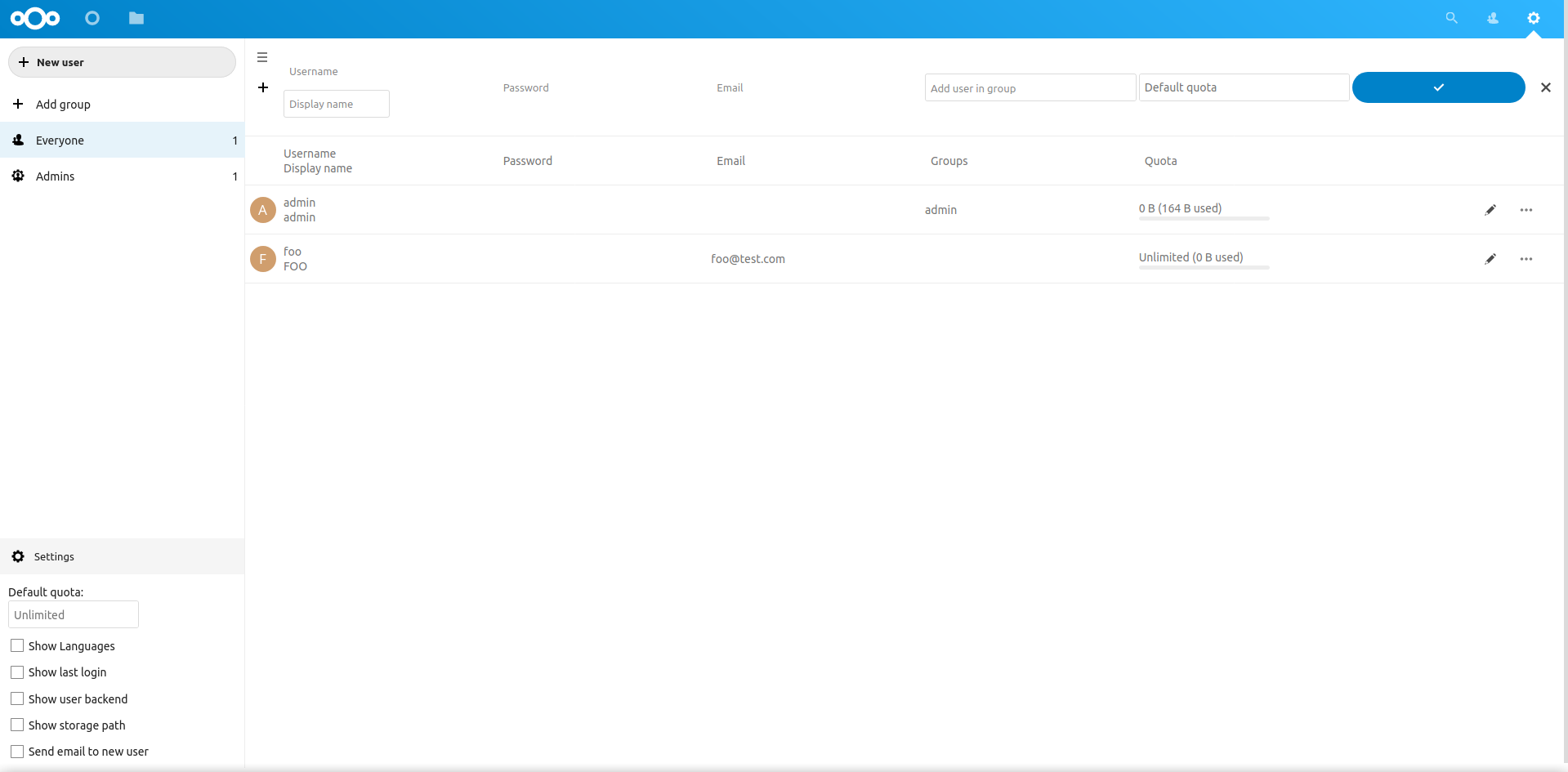The image size is (1568, 772).
Task: Open the Contacts menu icon
Action: click(1492, 18)
